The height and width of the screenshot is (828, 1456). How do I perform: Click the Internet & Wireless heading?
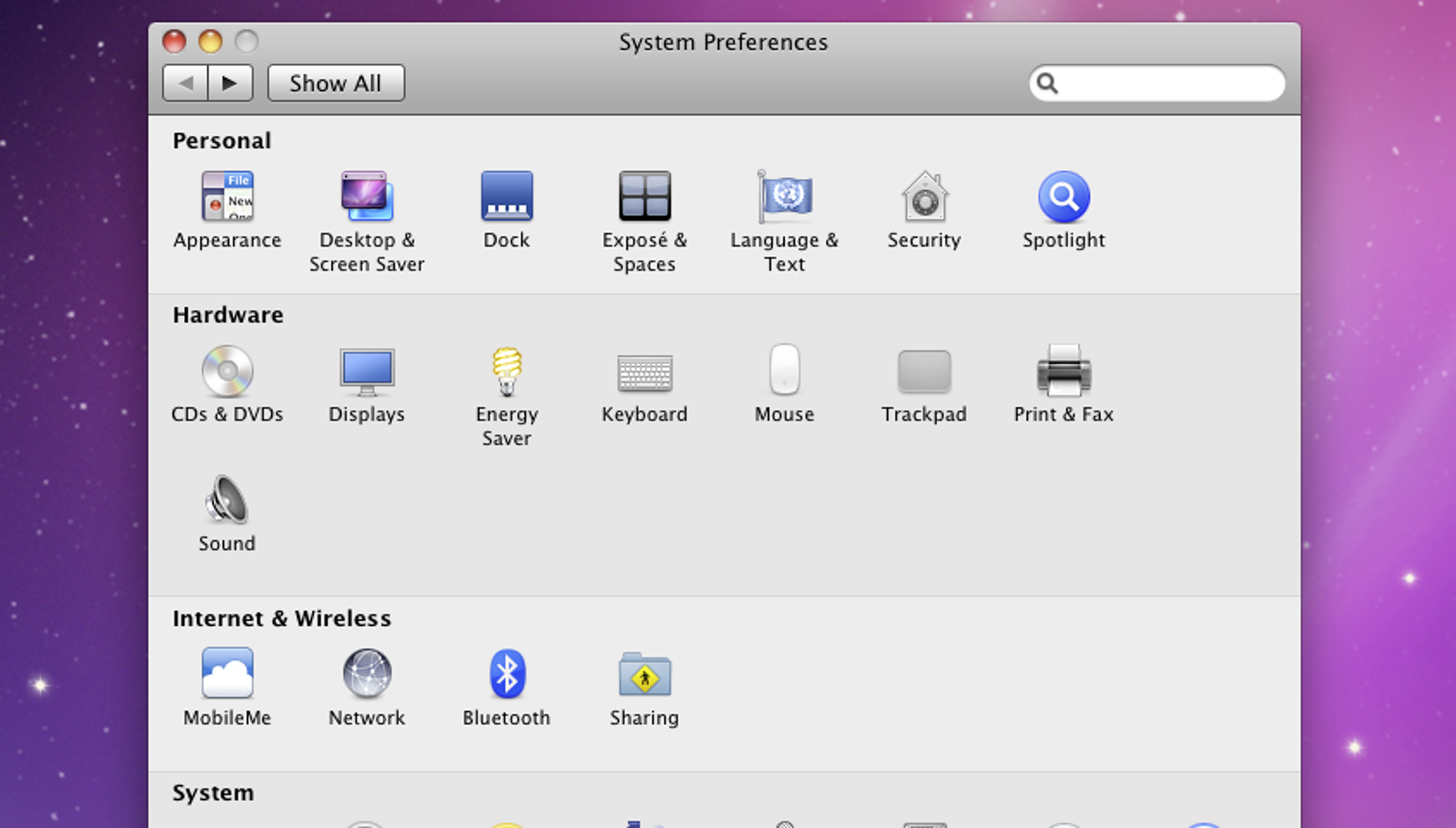click(282, 618)
